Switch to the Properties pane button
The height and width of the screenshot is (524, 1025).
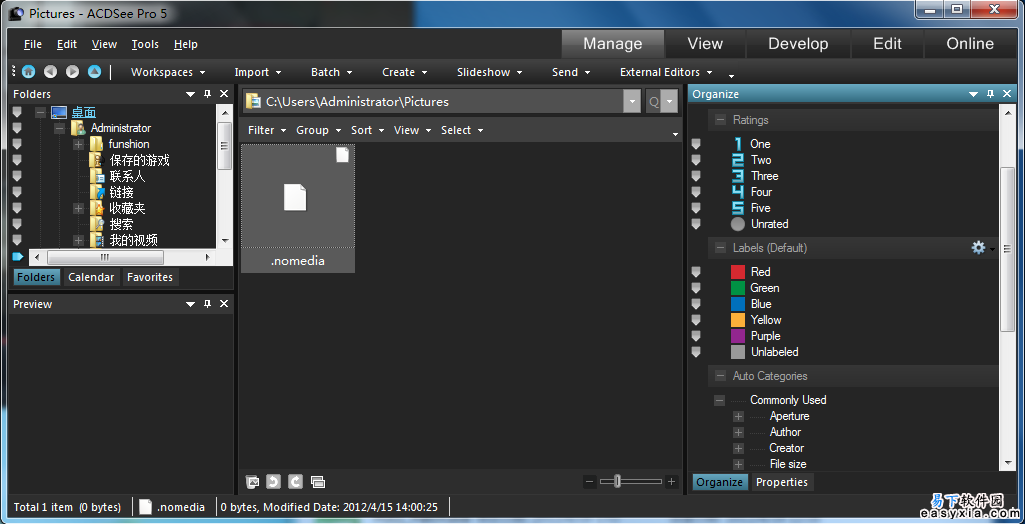click(x=781, y=482)
